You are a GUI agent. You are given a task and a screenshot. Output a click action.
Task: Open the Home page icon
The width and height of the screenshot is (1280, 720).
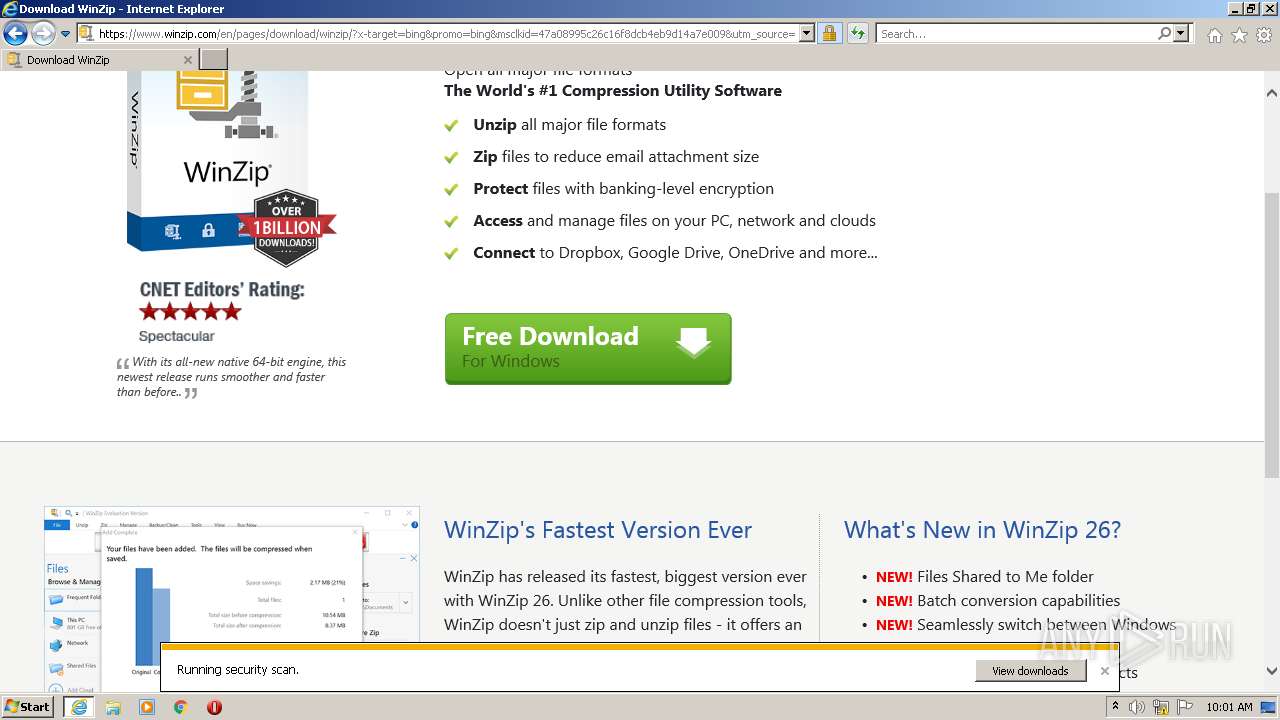1214,35
